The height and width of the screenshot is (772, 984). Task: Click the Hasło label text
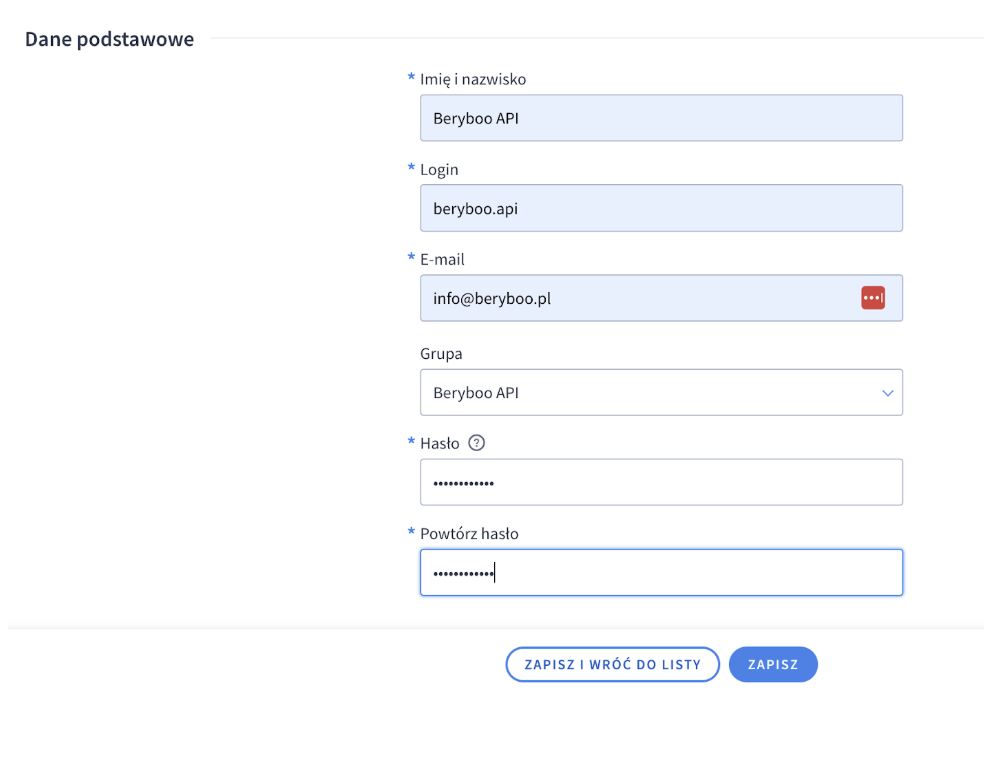440,444
